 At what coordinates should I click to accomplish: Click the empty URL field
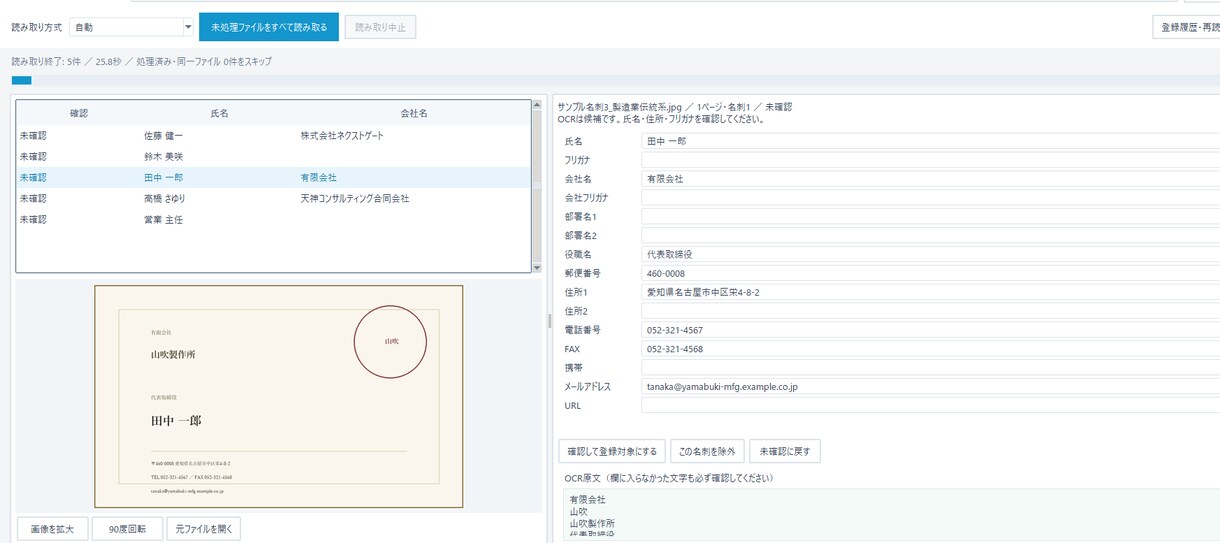pos(930,406)
